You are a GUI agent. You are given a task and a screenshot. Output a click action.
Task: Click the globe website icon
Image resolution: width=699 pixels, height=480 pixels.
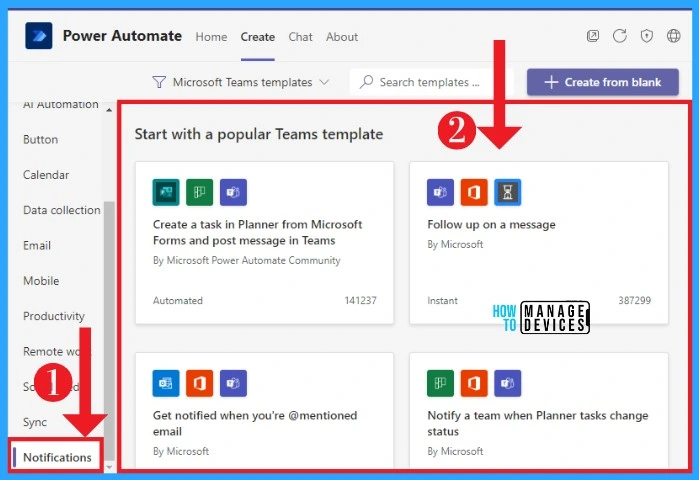pos(674,36)
